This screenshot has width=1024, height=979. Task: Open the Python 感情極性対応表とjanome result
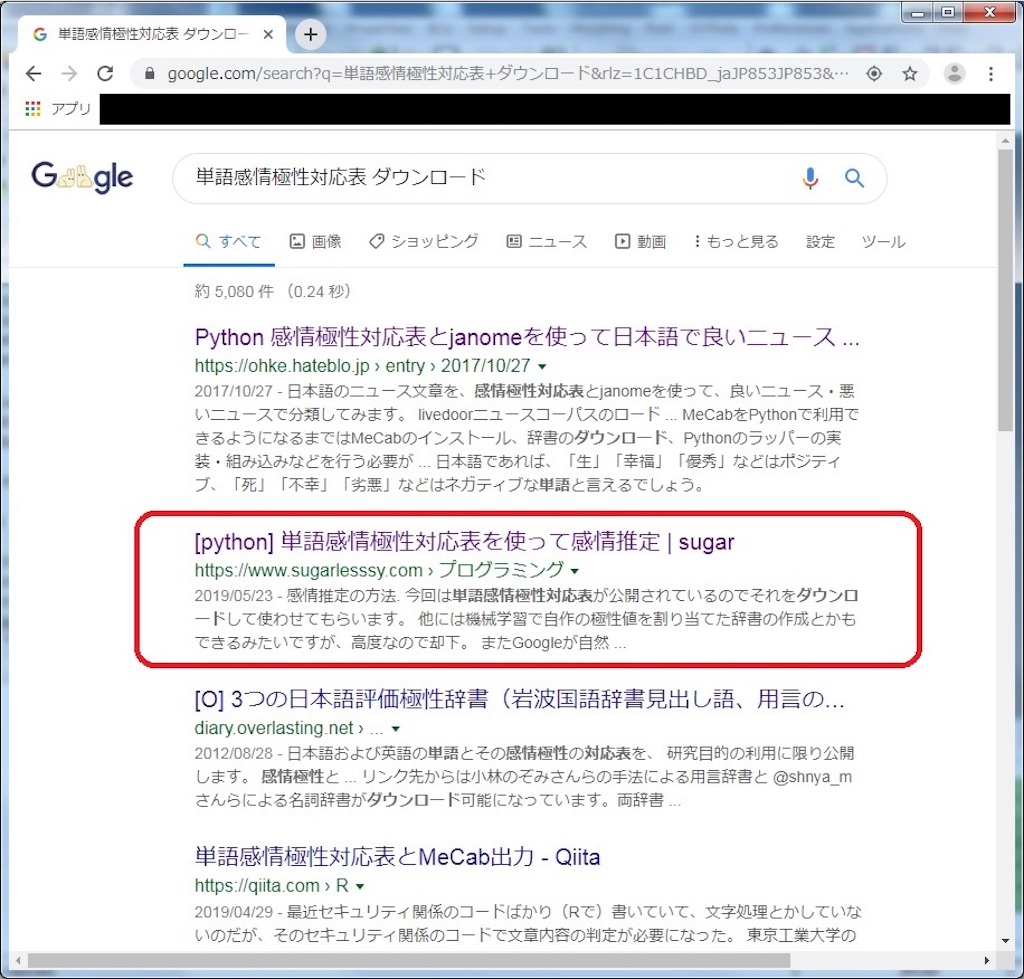[x=527, y=337]
